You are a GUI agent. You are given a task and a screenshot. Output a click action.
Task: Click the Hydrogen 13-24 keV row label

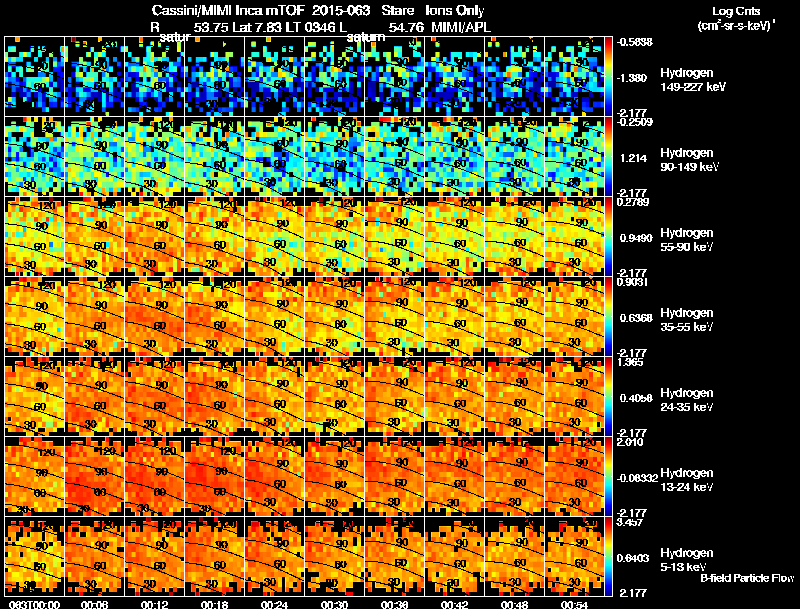687,480
